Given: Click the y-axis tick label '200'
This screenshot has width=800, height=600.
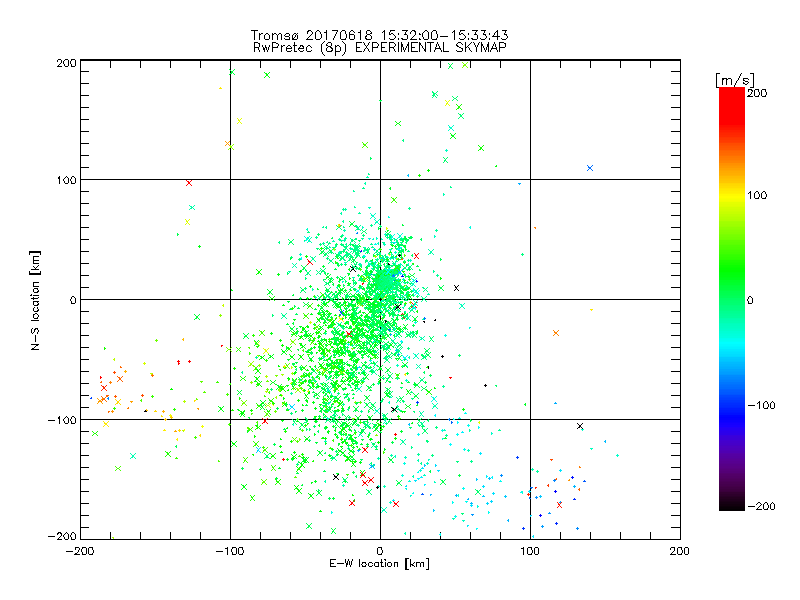Looking at the screenshot, I should 66,63.
